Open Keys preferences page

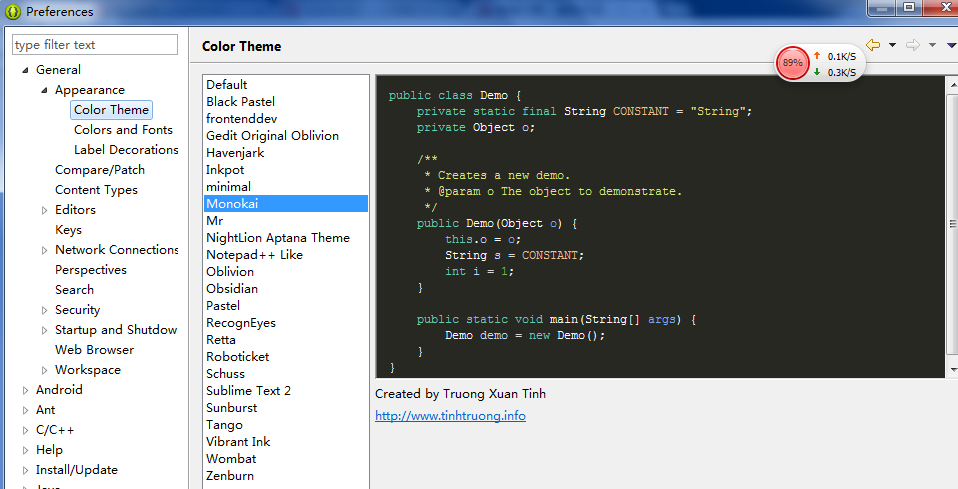point(68,230)
